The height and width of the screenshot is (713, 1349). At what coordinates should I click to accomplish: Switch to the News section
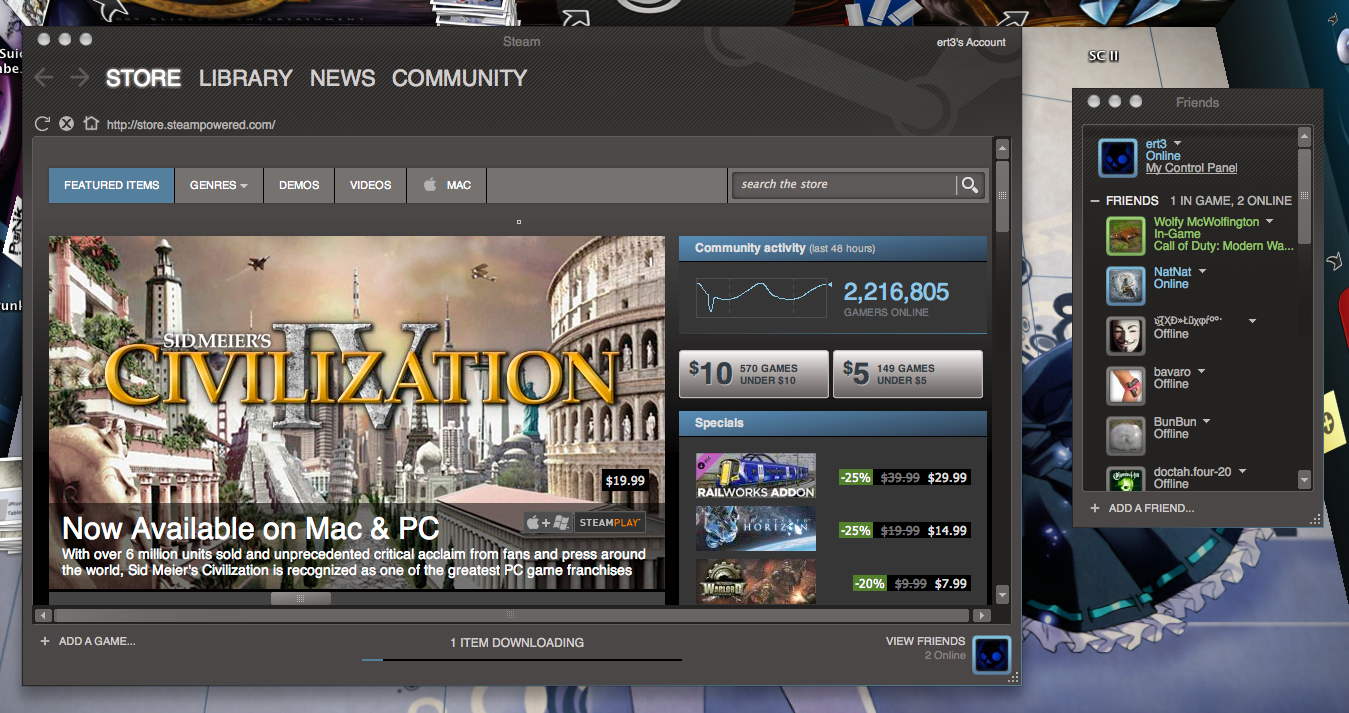tap(342, 78)
